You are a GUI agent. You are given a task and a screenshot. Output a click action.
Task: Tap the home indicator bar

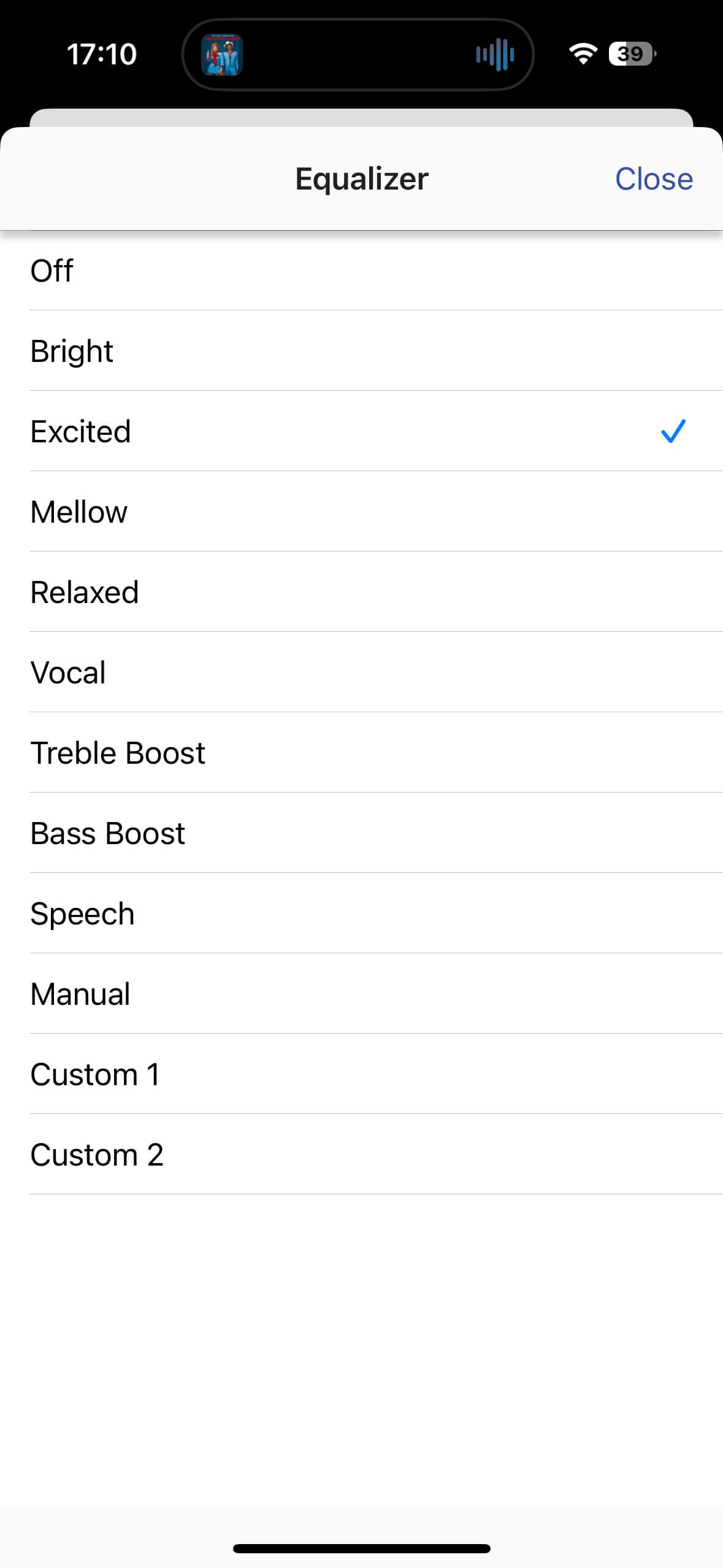click(x=361, y=1548)
